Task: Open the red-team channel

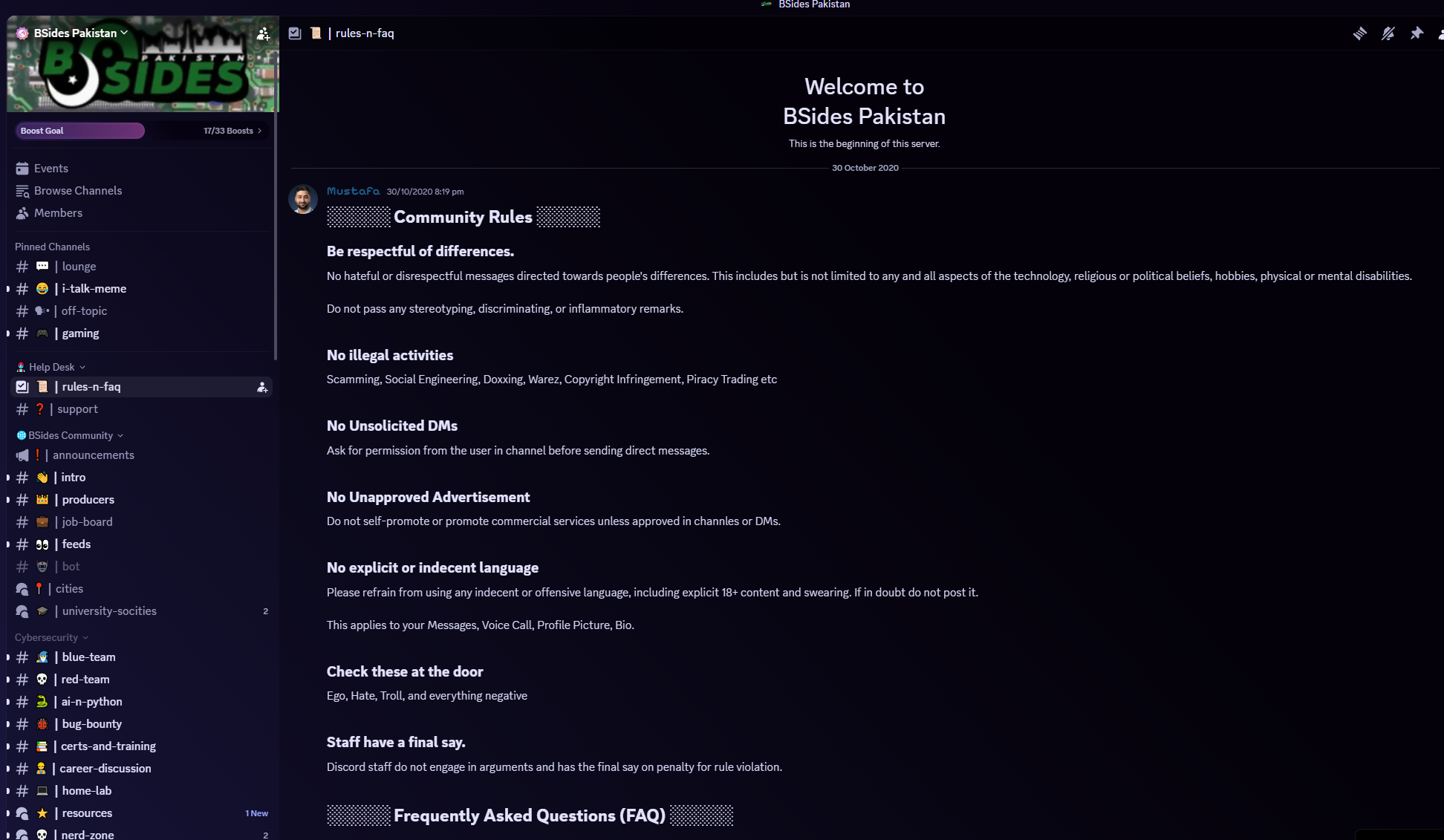Action: point(140,680)
